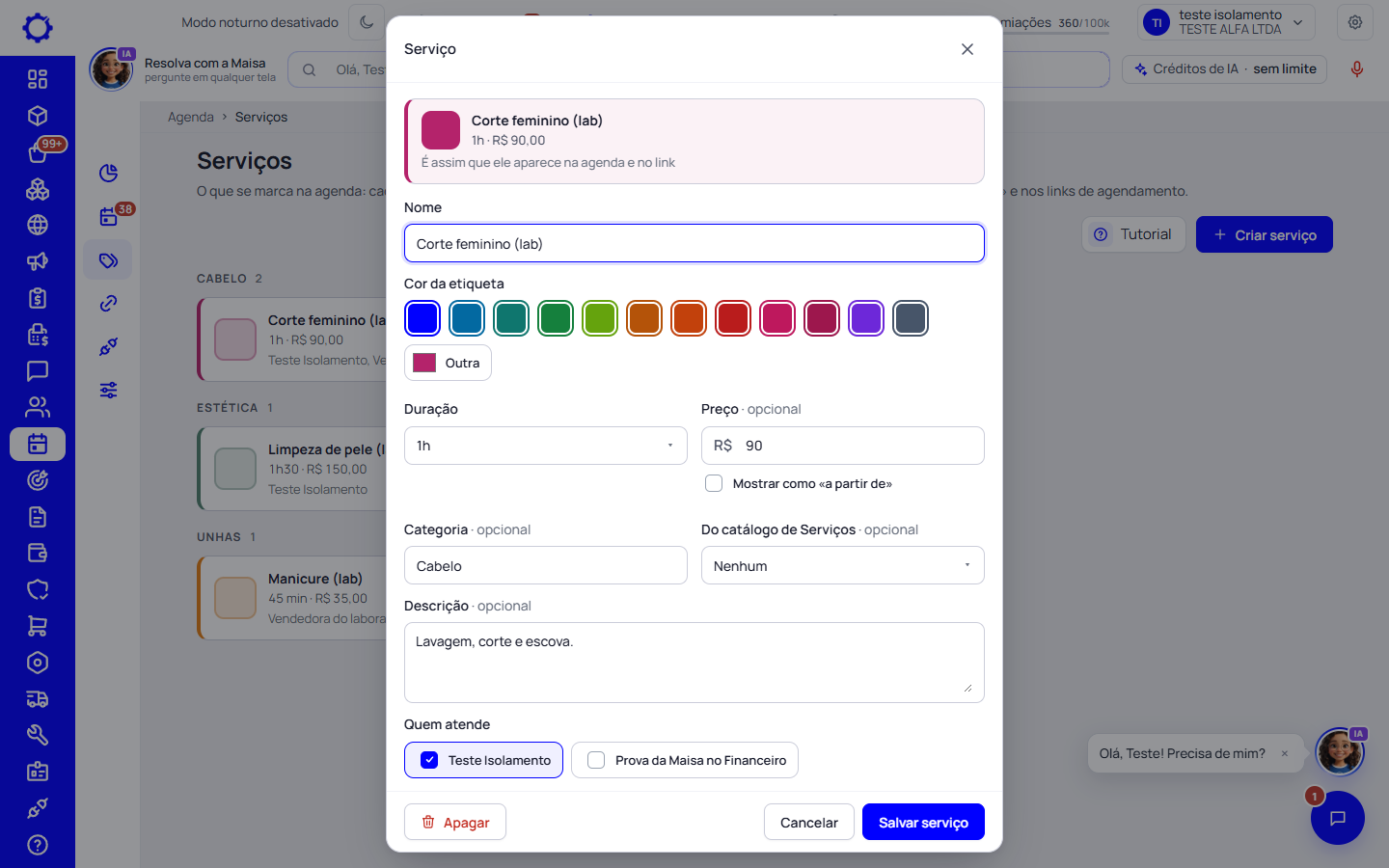Click the Categoria field with 'Cabelo'

click(x=545, y=565)
